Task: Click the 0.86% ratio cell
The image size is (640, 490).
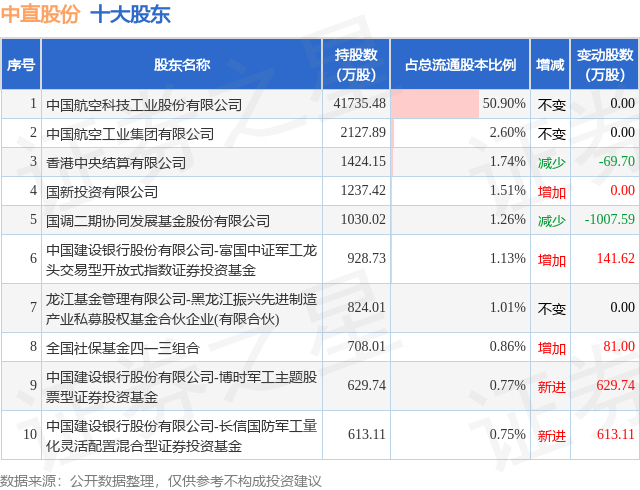Action: coord(460,347)
